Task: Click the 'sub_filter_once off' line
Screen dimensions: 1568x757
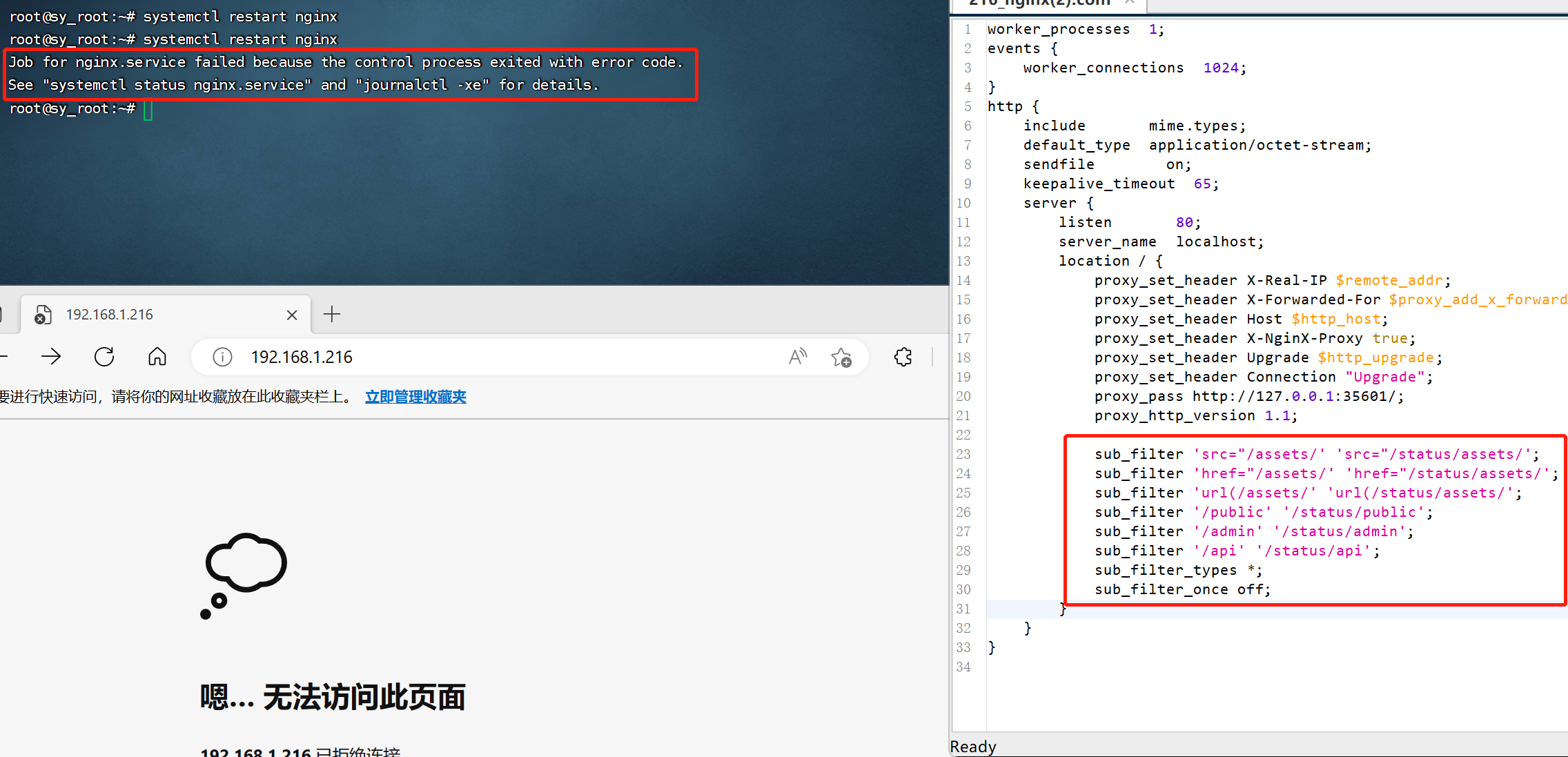Action: point(1183,589)
